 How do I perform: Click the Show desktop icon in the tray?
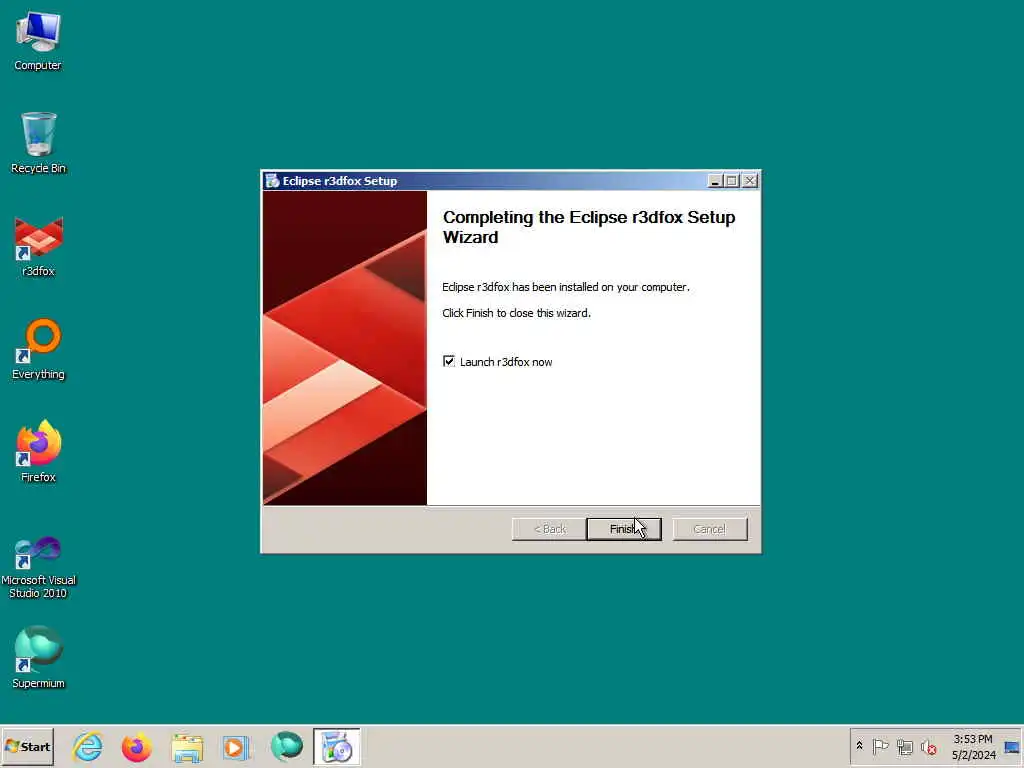click(x=1012, y=747)
